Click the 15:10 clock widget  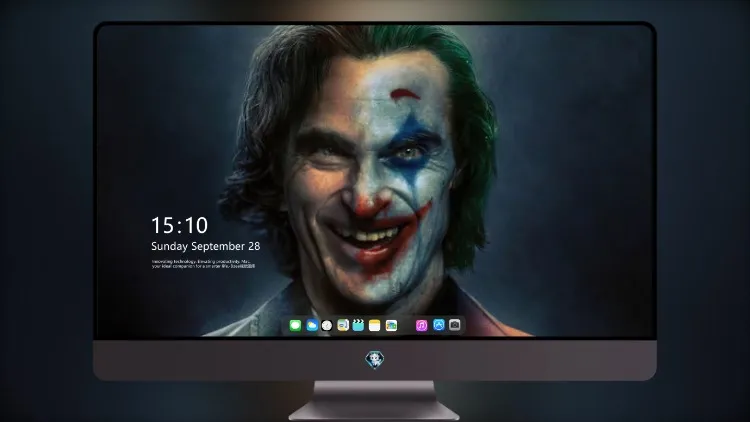(179, 225)
